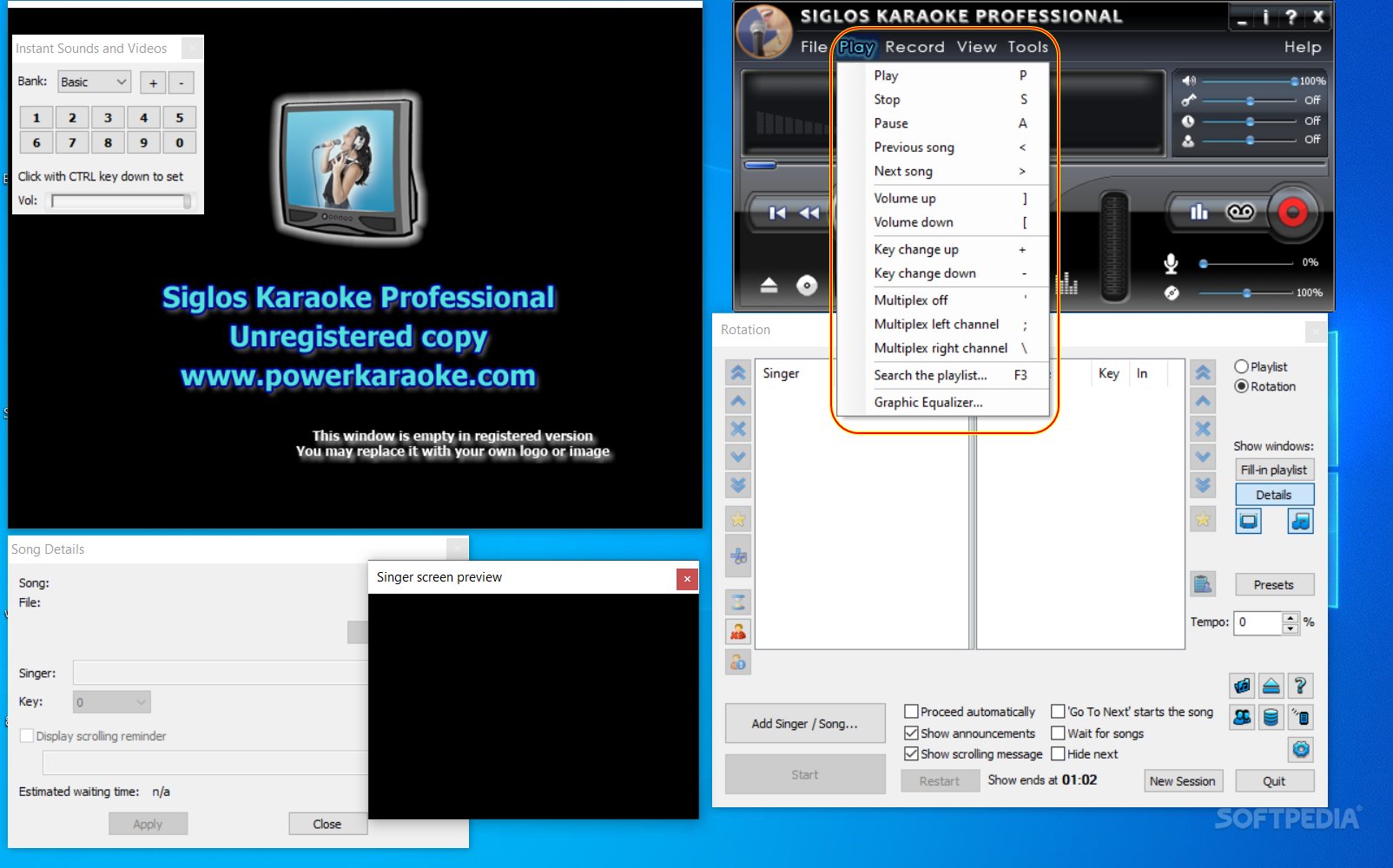Click the tempo clock icon in player
This screenshot has width=1393, height=868.
coord(1188,121)
